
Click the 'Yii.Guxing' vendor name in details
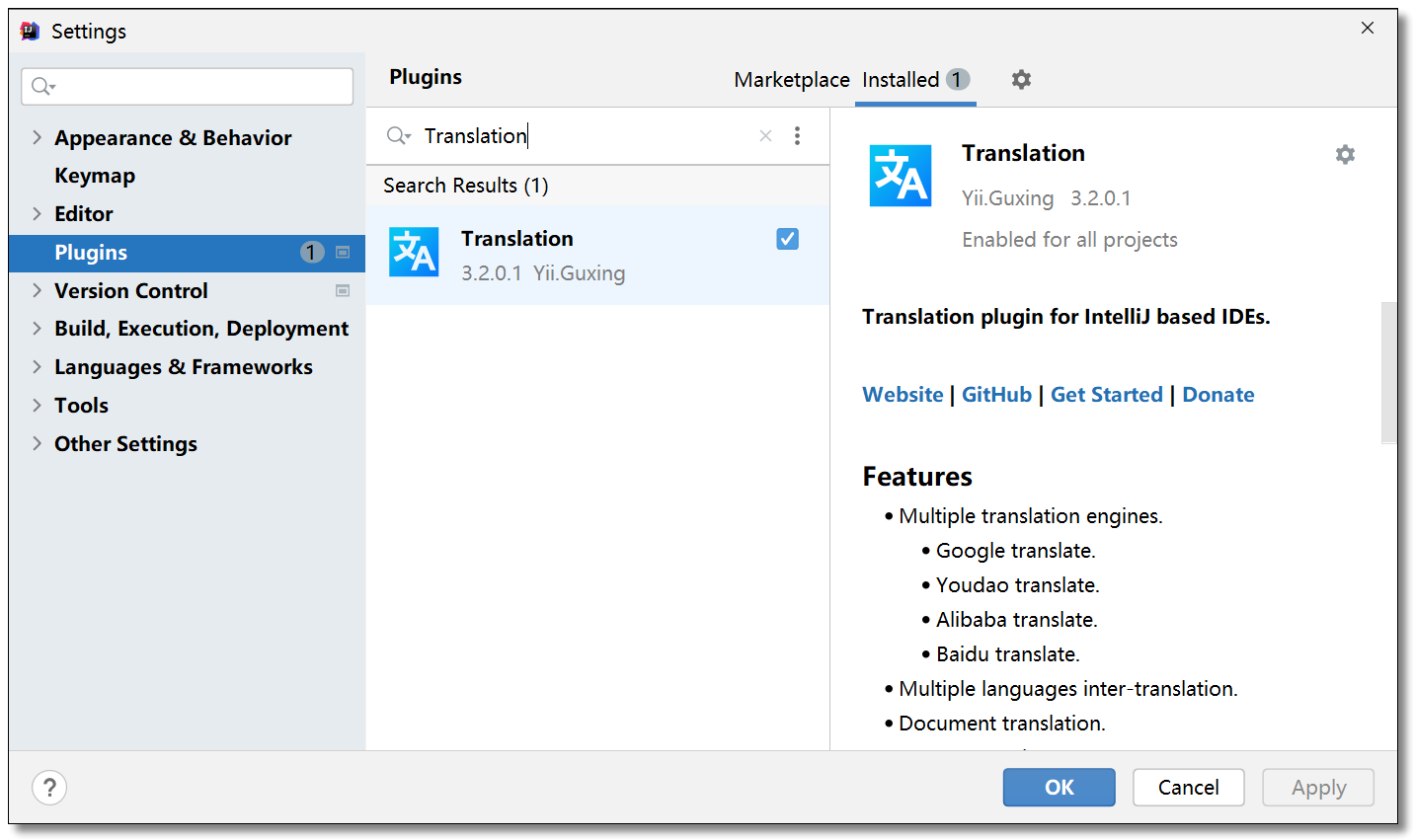pyautogui.click(x=1008, y=198)
